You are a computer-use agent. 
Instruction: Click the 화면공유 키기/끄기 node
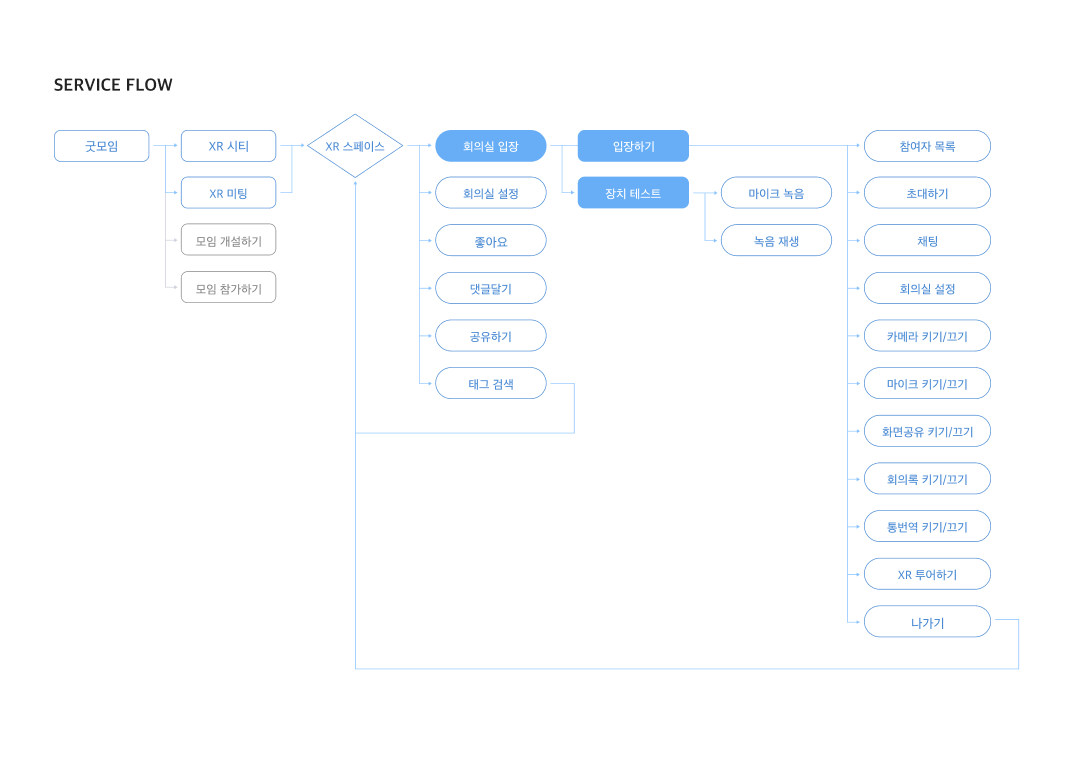coord(927,431)
